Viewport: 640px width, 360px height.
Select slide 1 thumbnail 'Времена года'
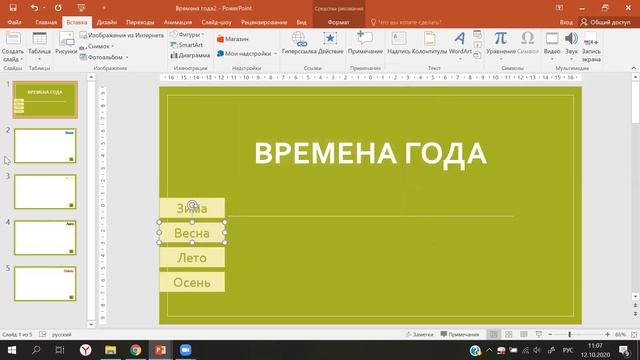click(x=45, y=100)
